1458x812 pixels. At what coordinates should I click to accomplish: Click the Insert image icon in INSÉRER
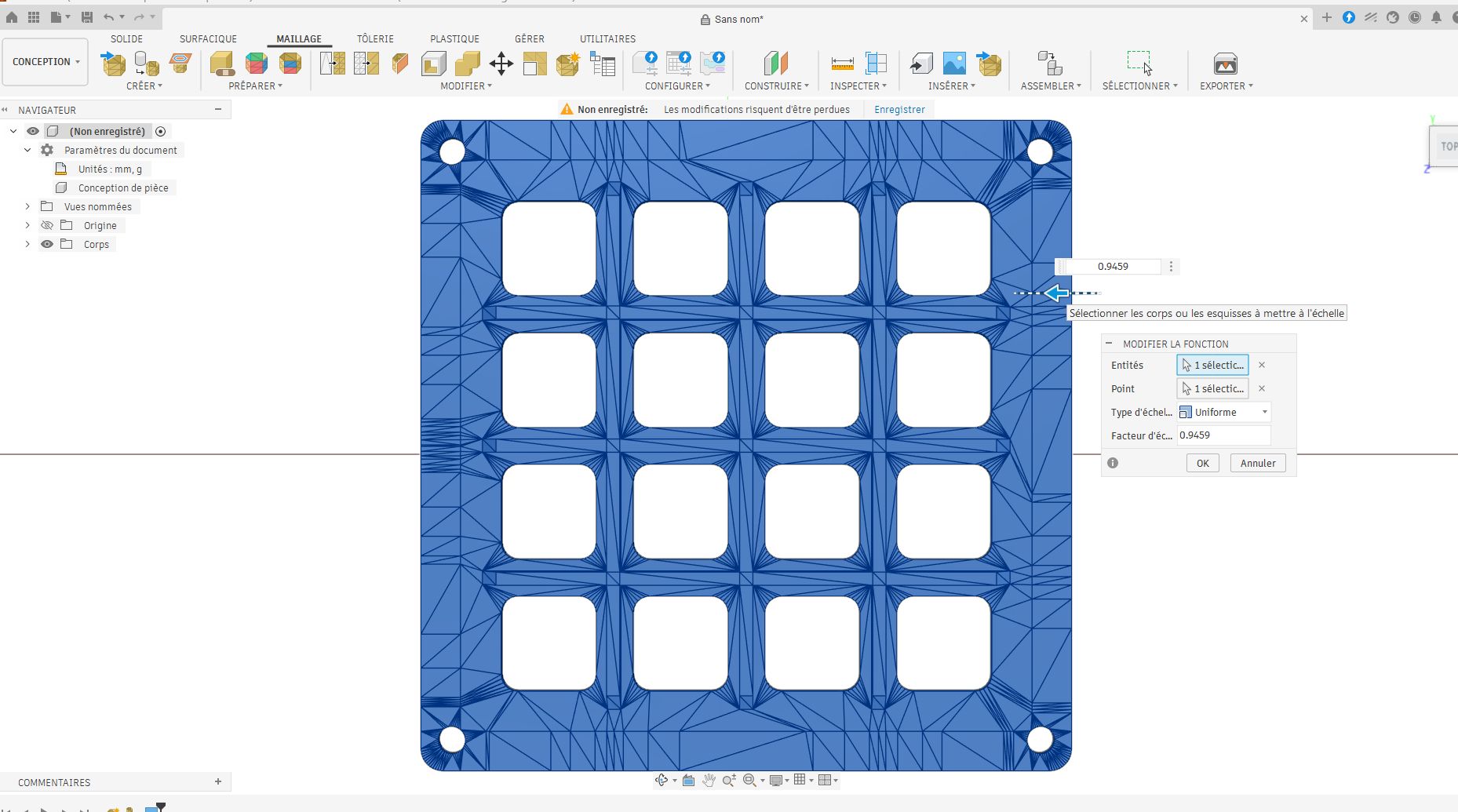tap(954, 64)
